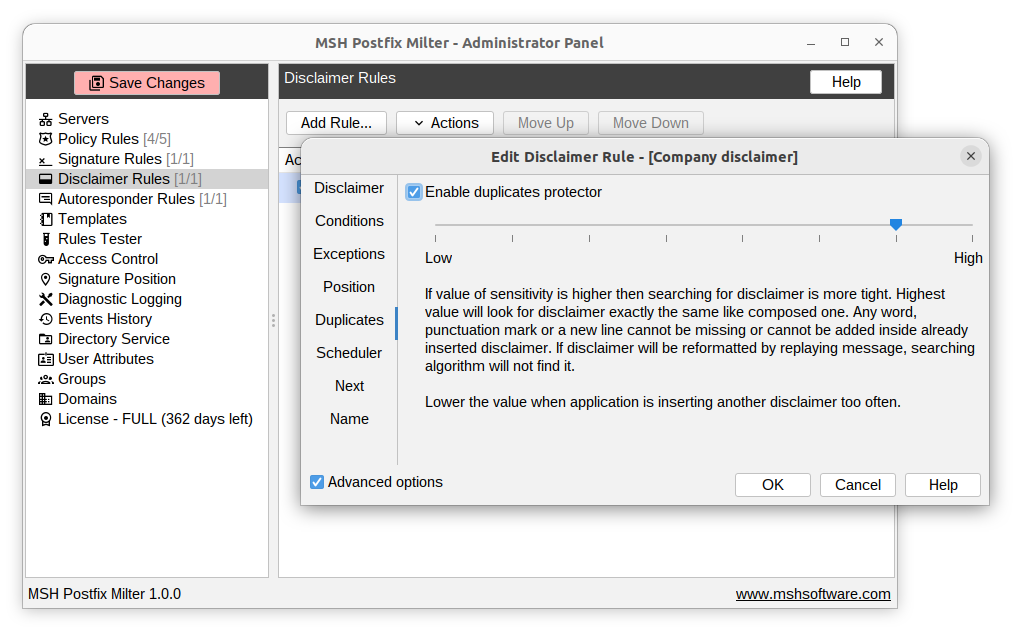
Task: Select the Duplicates tab
Action: click(349, 320)
